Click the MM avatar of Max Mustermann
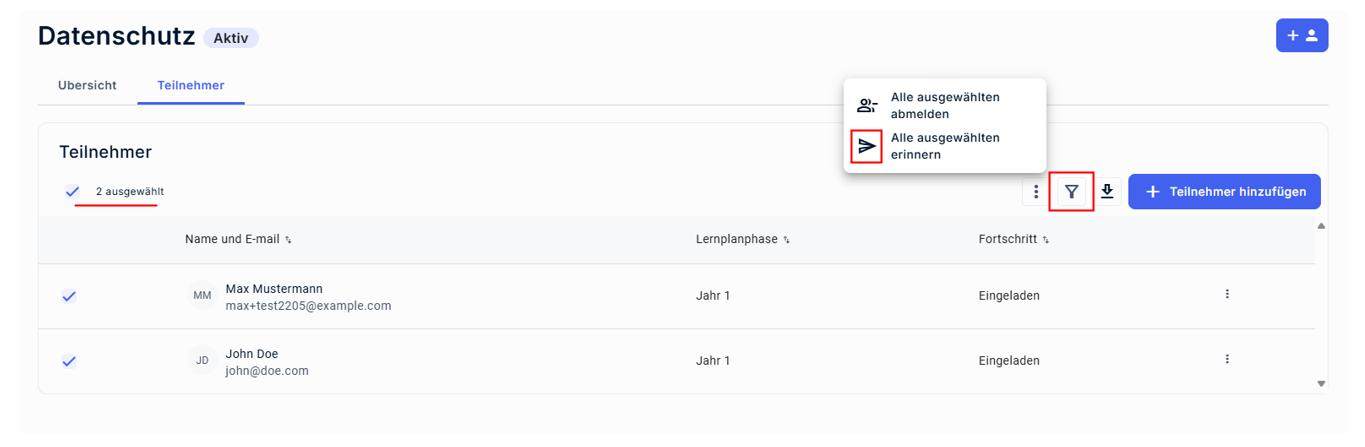Screen dimensions: 1365x447 (202, 296)
